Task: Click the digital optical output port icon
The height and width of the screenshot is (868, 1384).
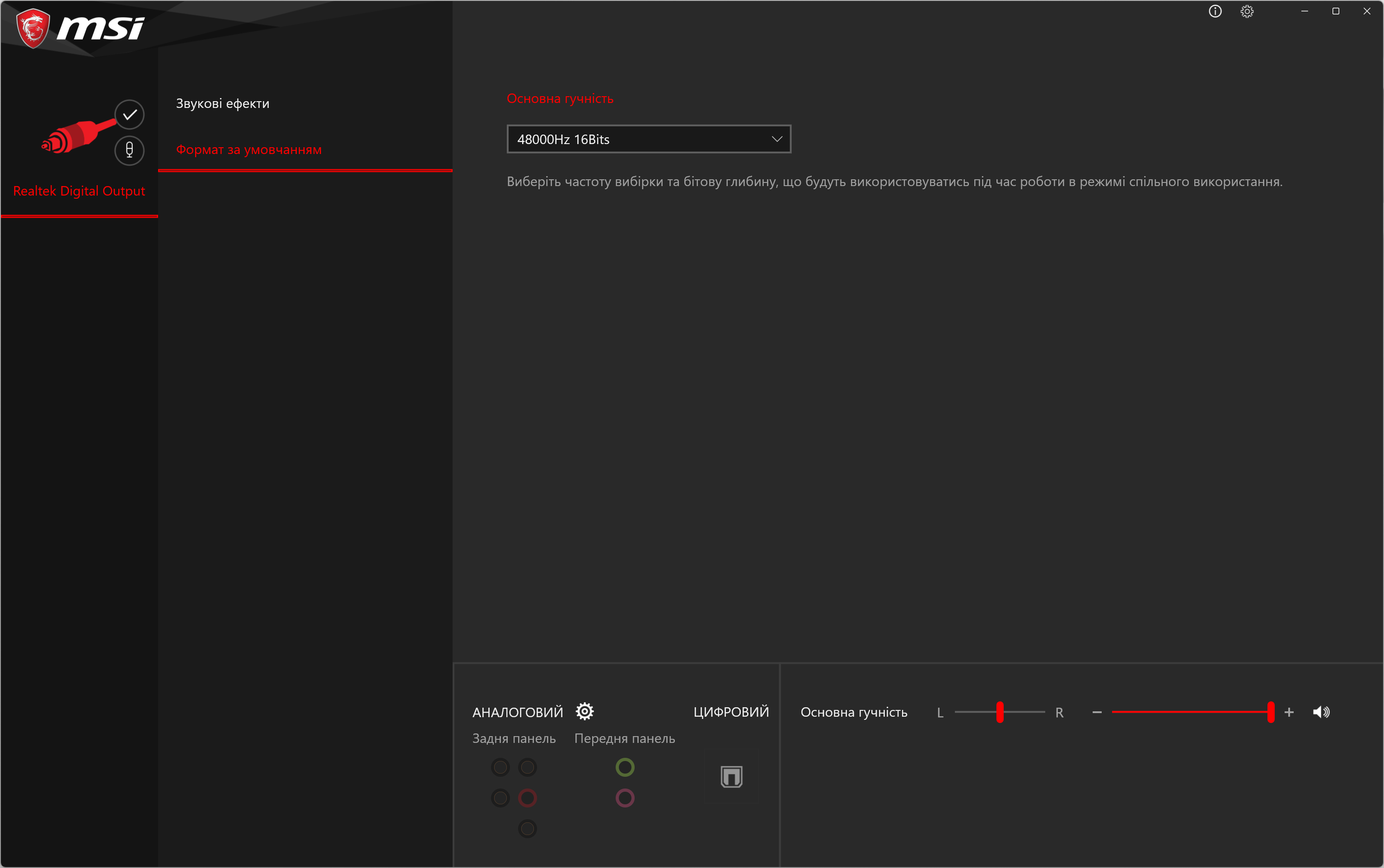Action: (x=731, y=776)
